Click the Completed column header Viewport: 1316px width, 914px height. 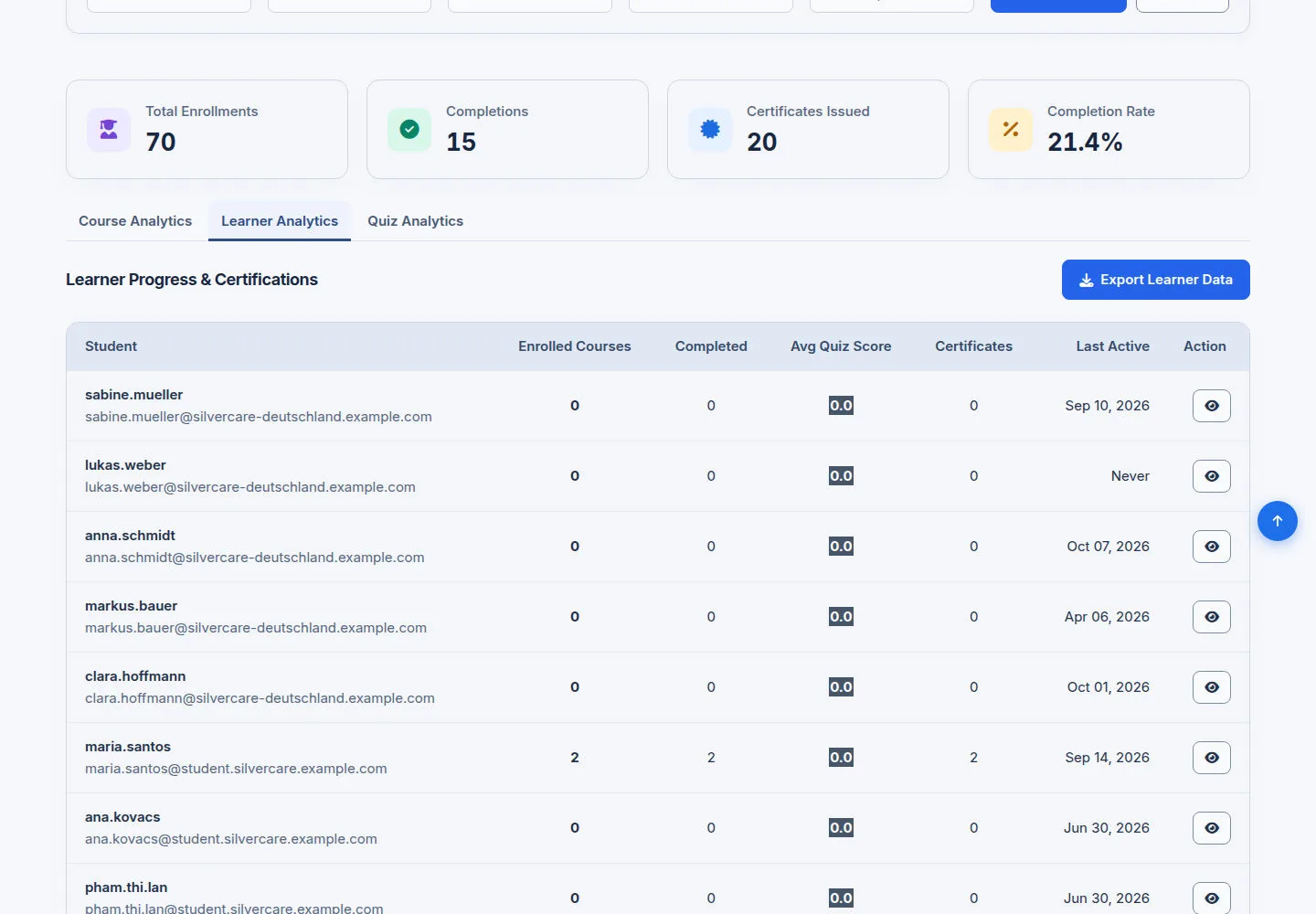point(711,346)
